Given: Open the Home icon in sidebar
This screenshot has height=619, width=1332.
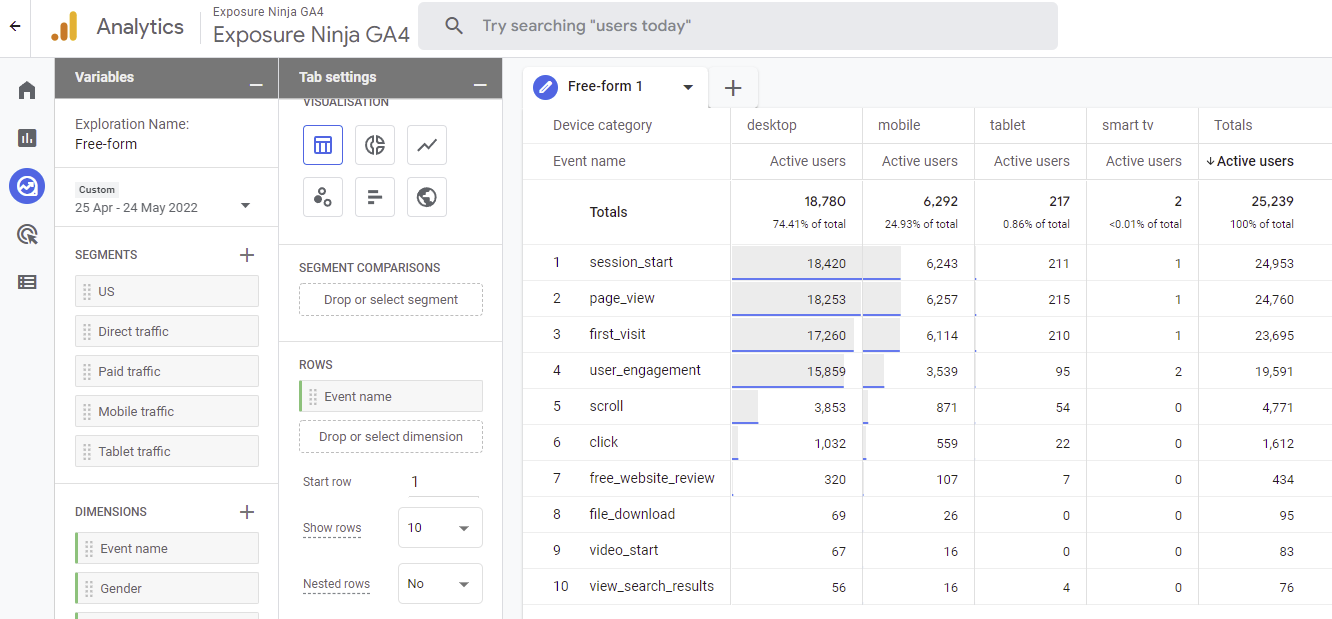Looking at the screenshot, I should [27, 90].
